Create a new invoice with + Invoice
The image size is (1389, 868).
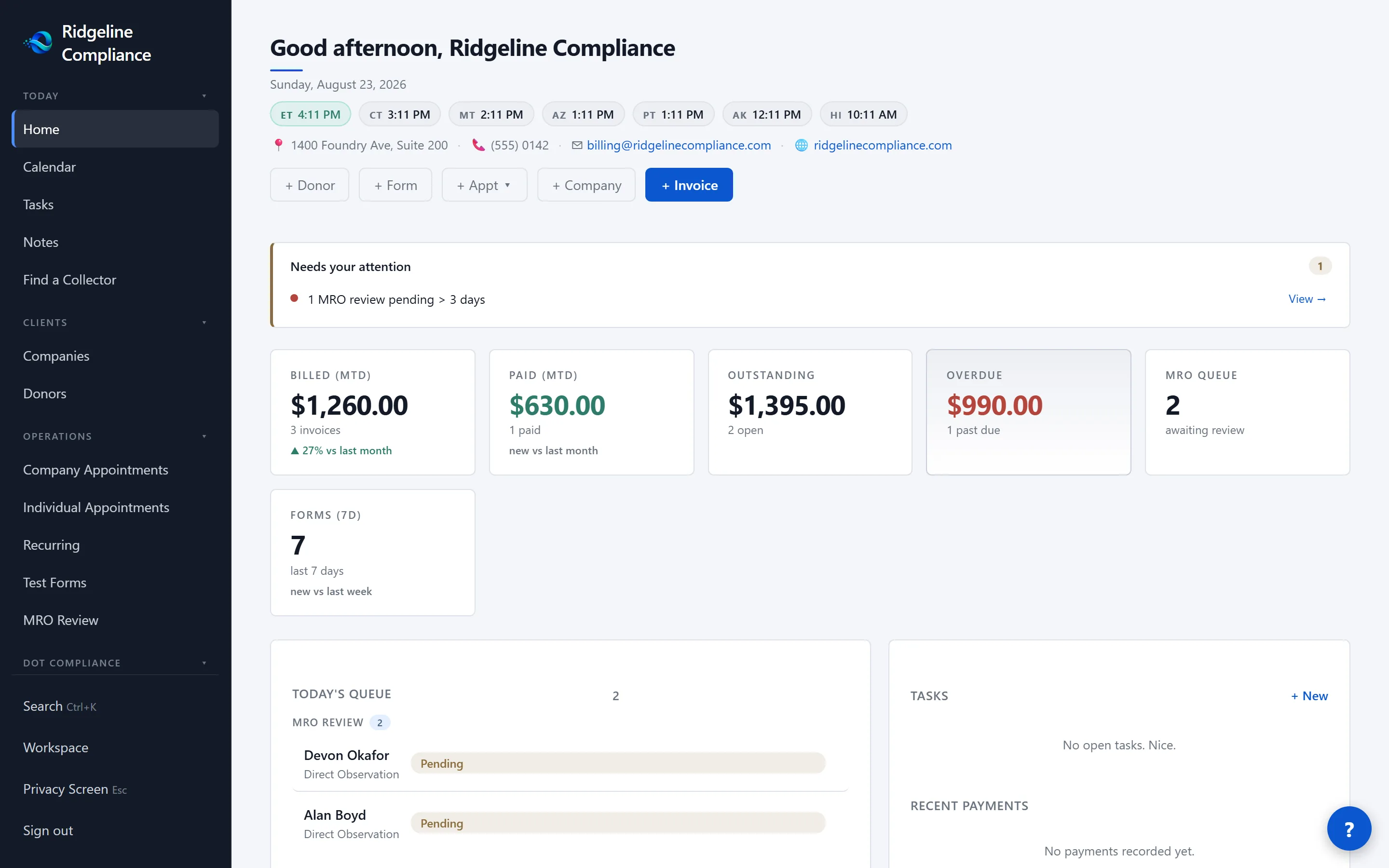689,185
